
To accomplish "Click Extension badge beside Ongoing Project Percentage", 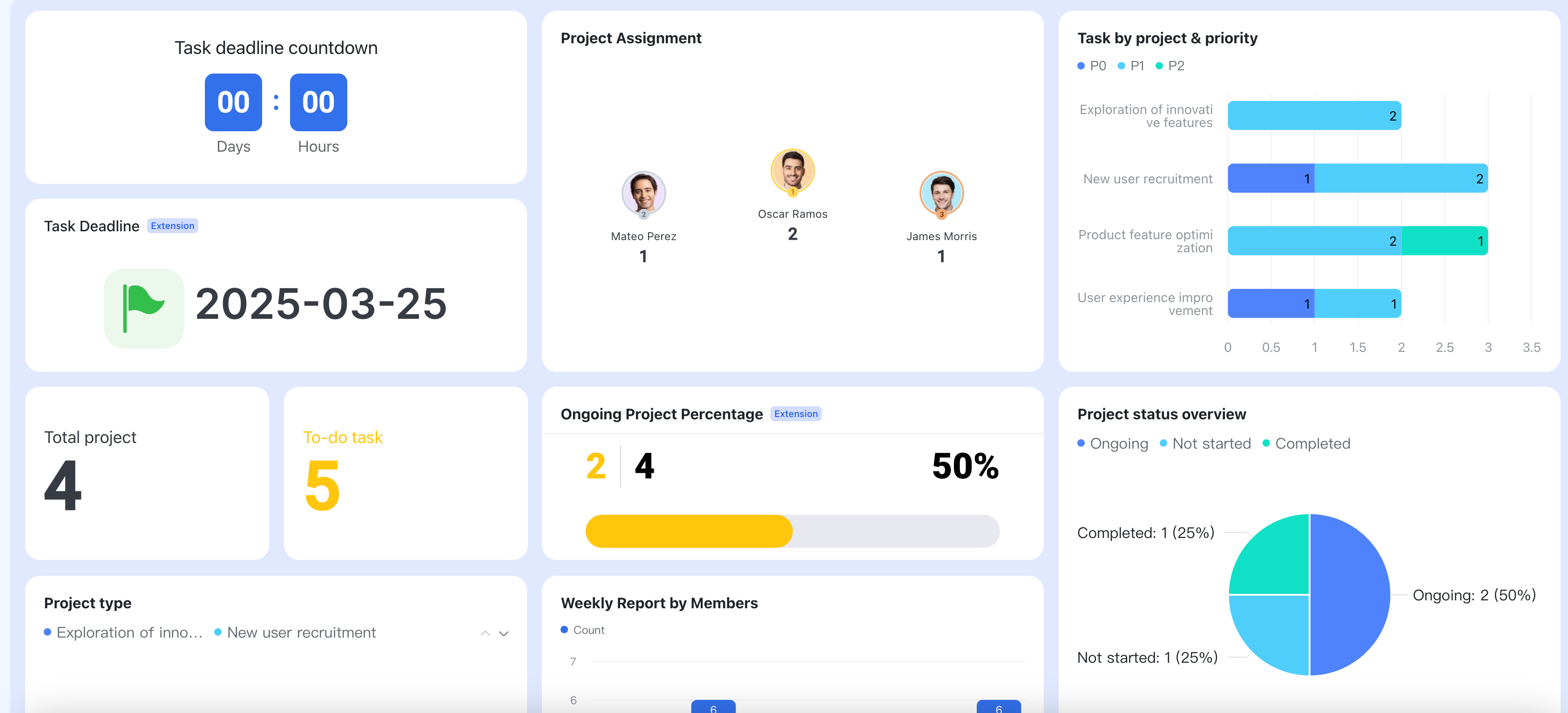I will (795, 414).
